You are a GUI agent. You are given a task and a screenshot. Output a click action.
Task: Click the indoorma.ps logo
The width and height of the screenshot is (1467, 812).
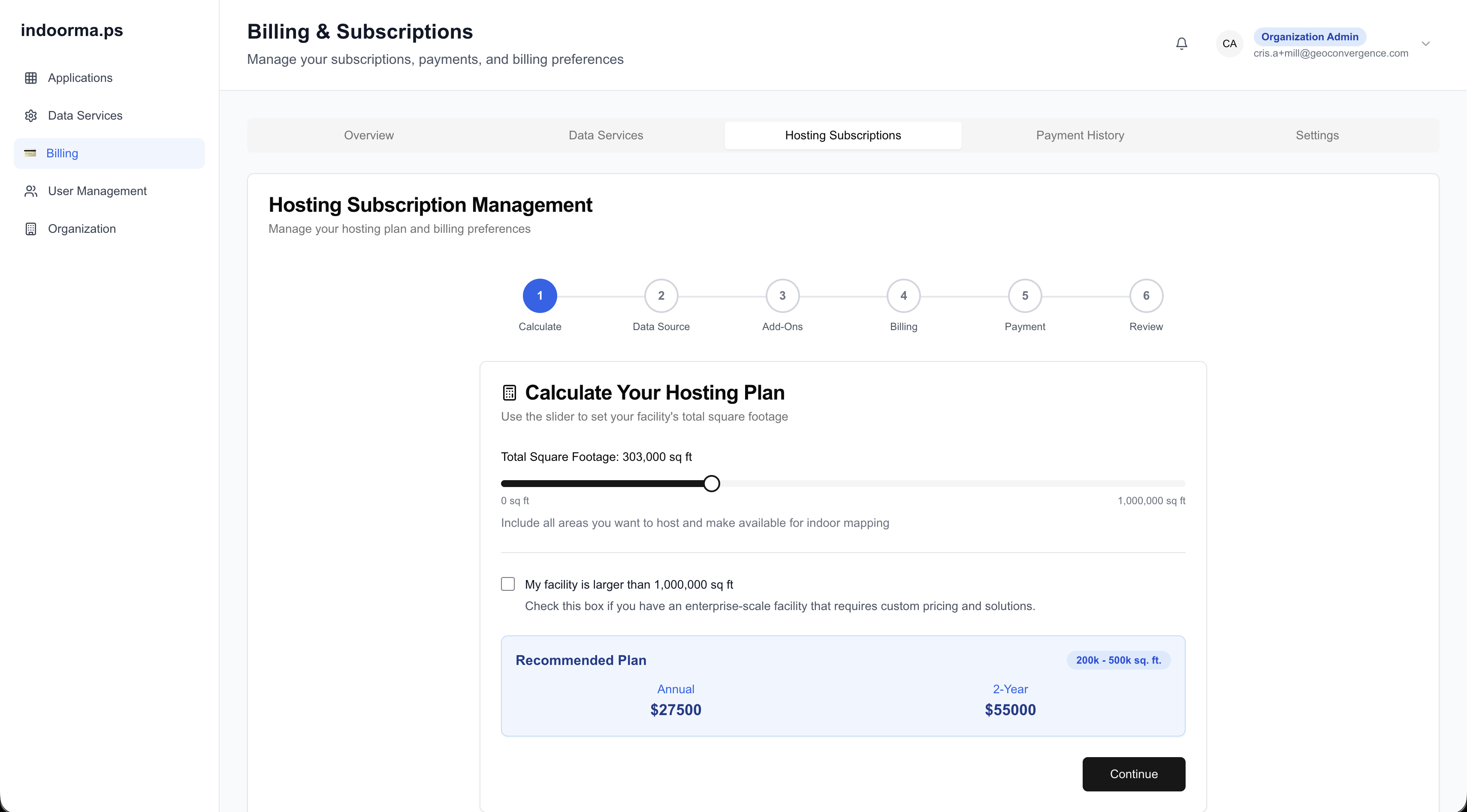[72, 30]
